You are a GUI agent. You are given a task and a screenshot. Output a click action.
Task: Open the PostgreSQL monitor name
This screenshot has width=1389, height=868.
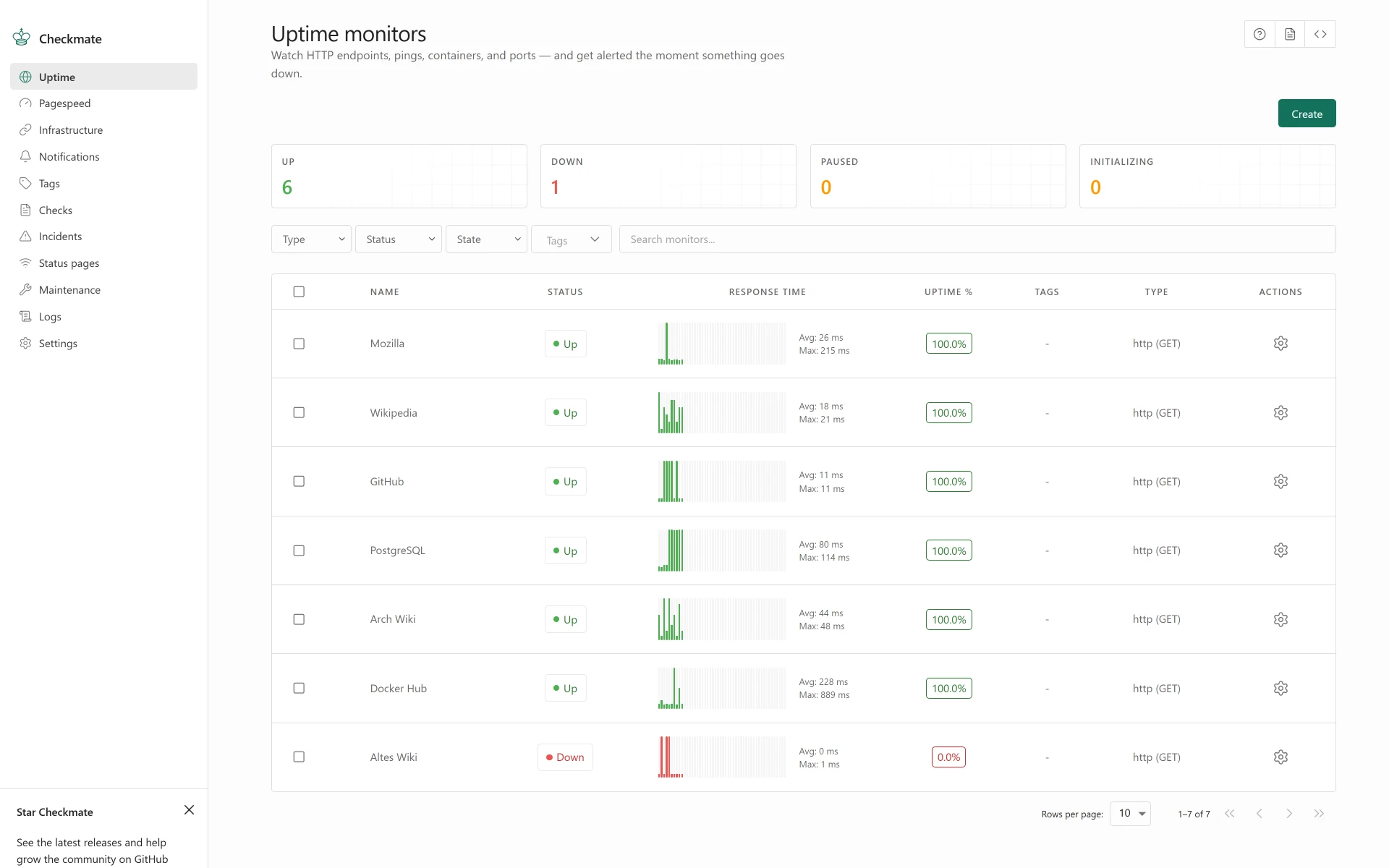tap(398, 550)
